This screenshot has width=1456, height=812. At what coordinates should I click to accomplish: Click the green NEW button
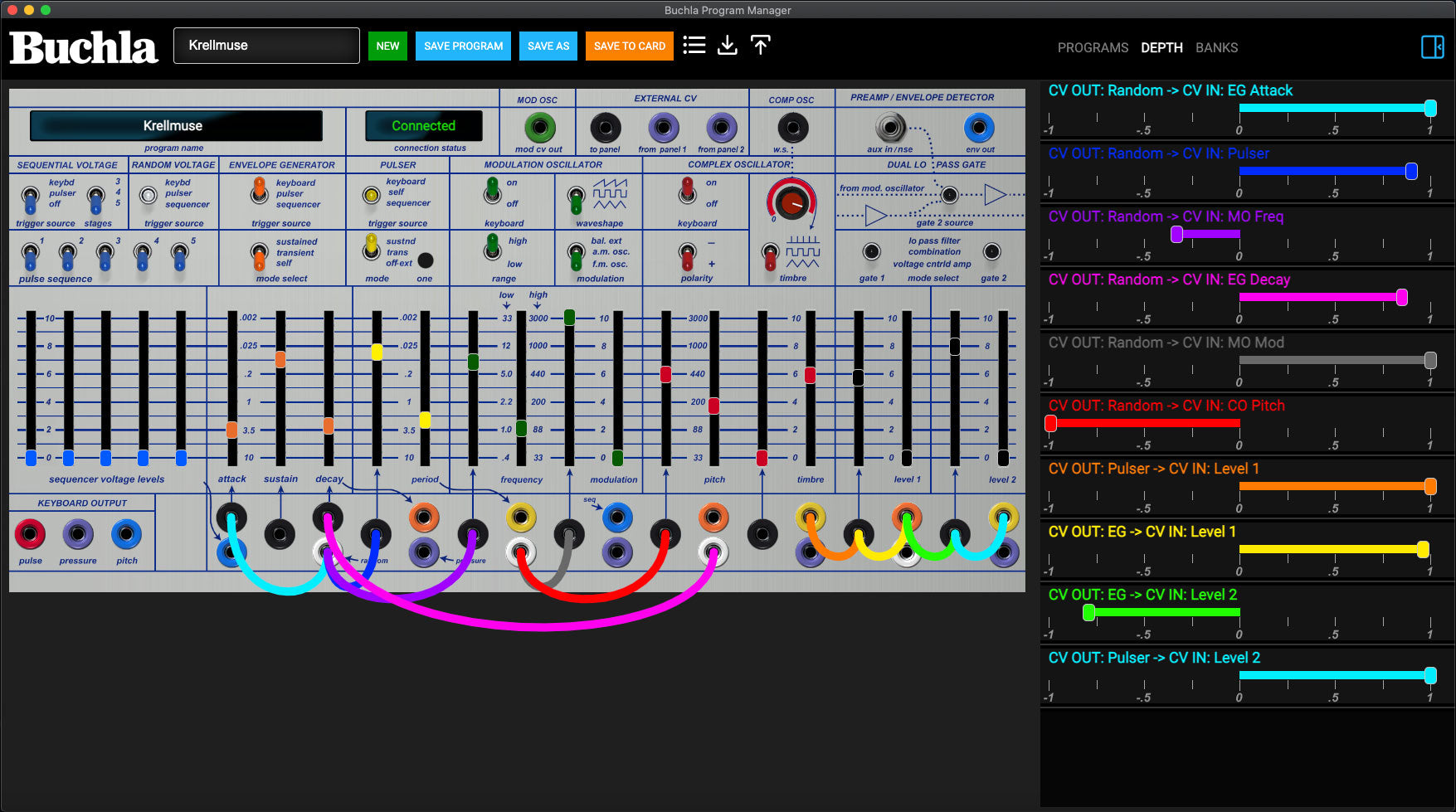coord(387,46)
